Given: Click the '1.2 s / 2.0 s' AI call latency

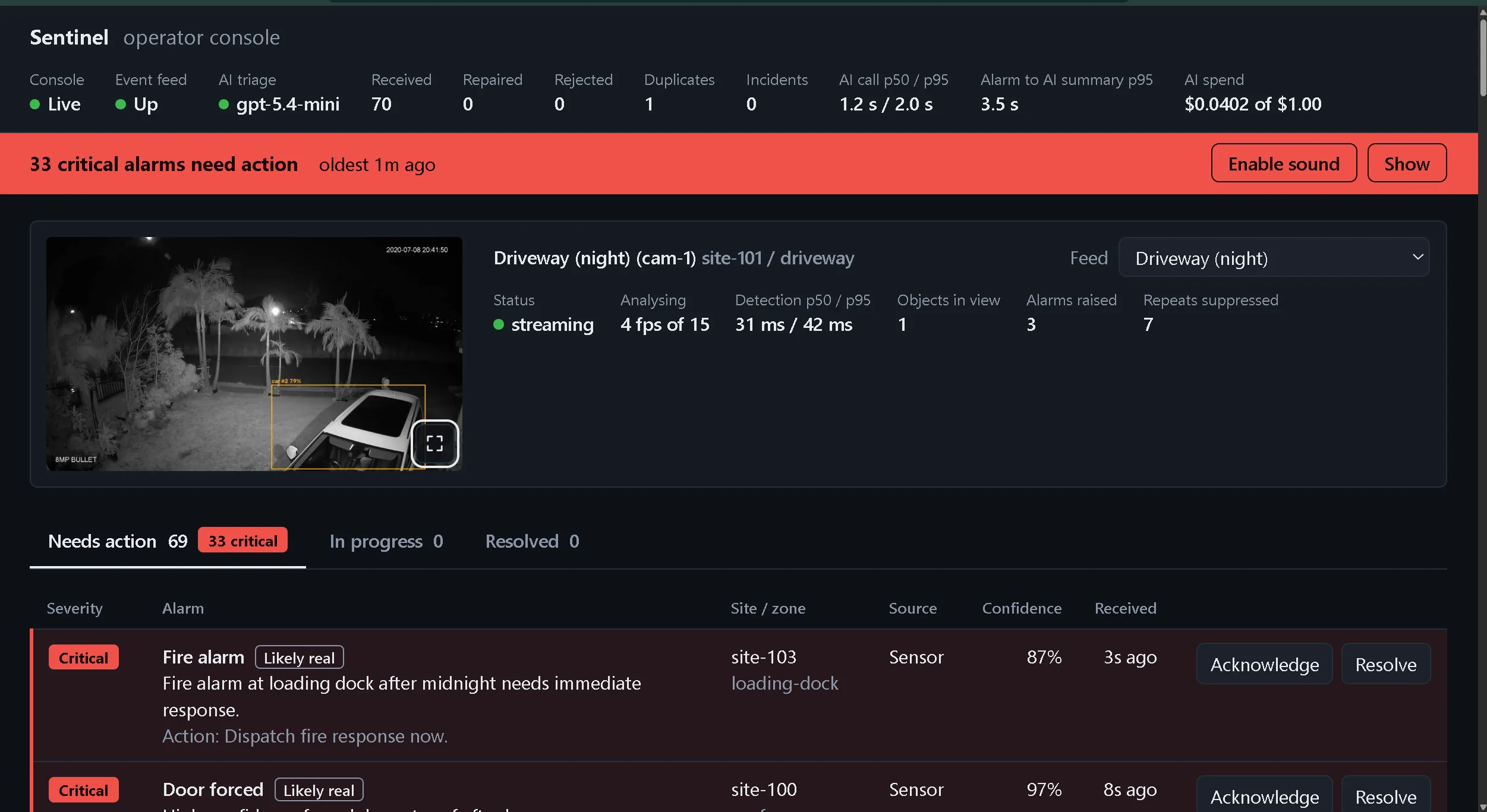Looking at the screenshot, I should pos(886,104).
